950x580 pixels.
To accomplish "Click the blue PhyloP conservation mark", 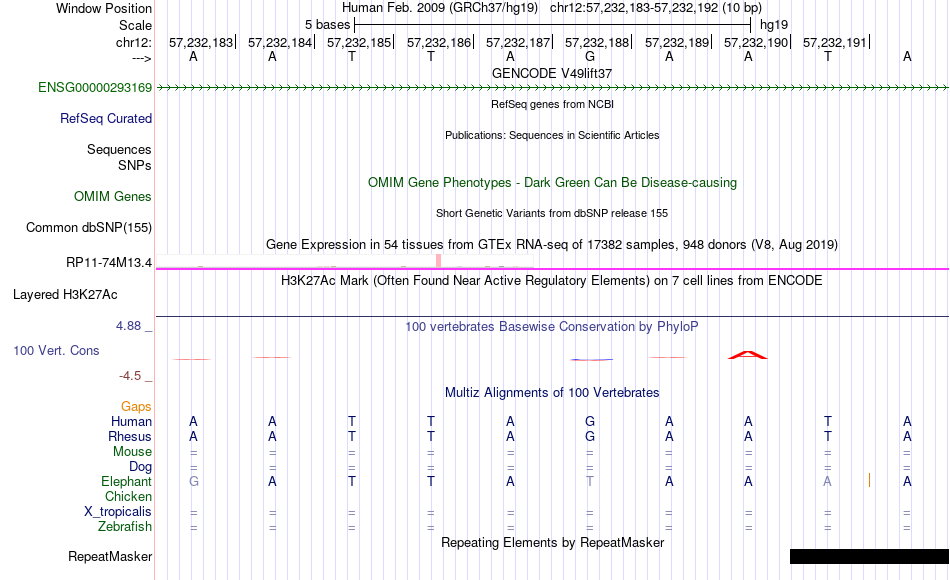I will [591, 360].
